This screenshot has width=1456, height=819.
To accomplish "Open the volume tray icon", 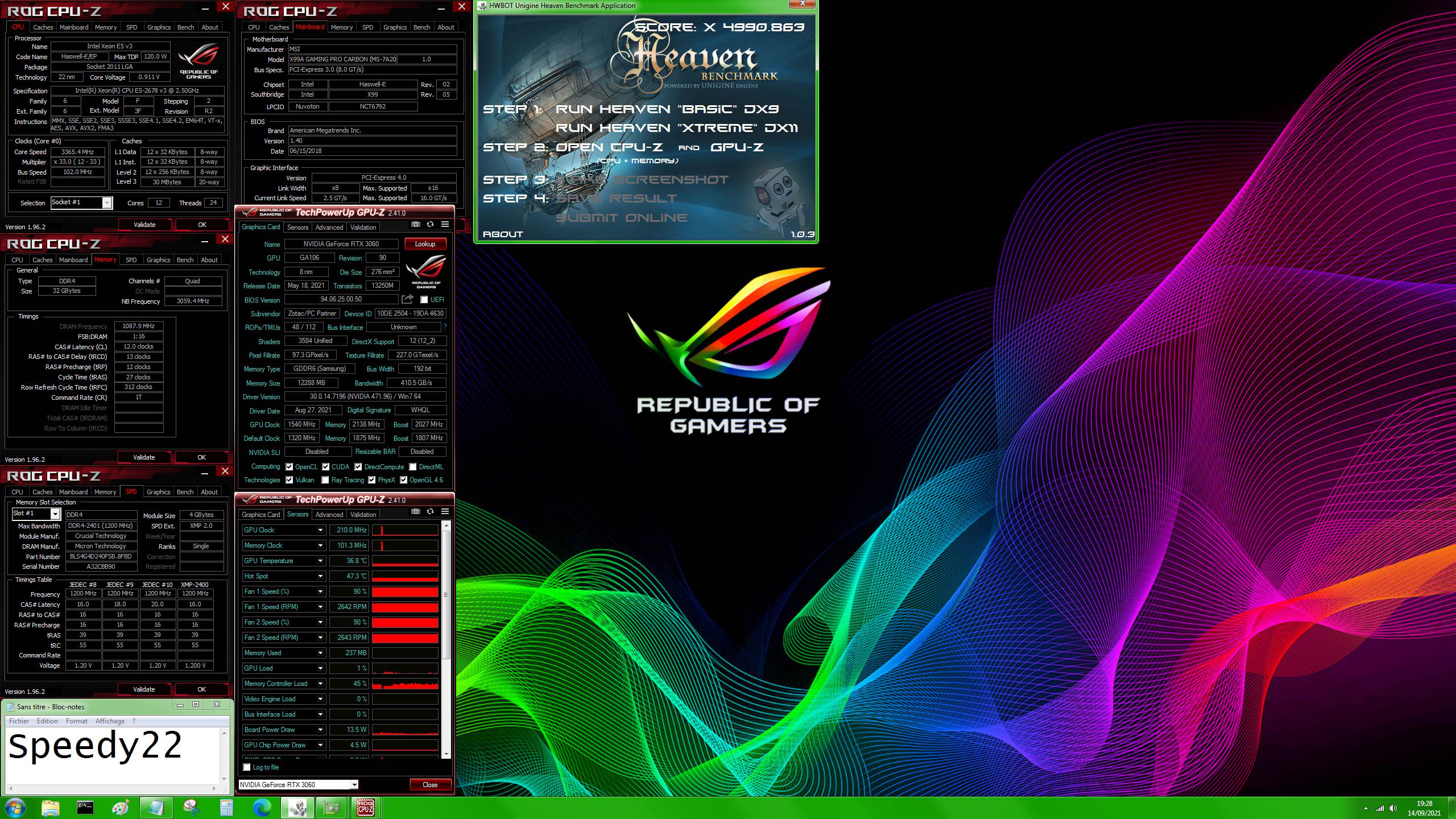I will [1393, 808].
